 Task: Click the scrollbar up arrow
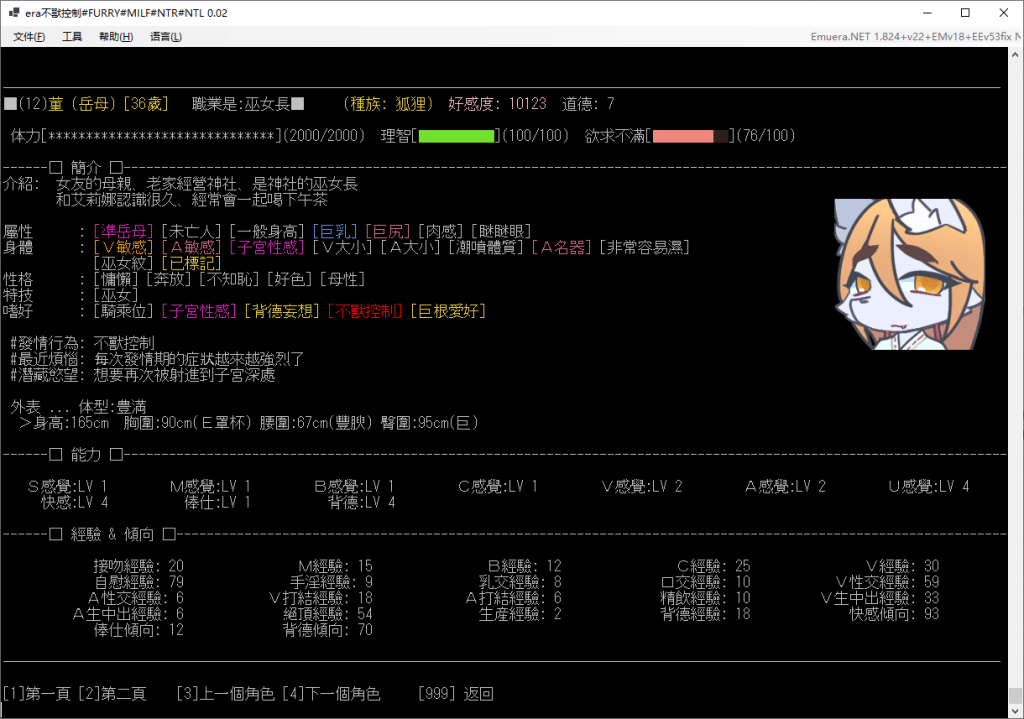click(1015, 55)
